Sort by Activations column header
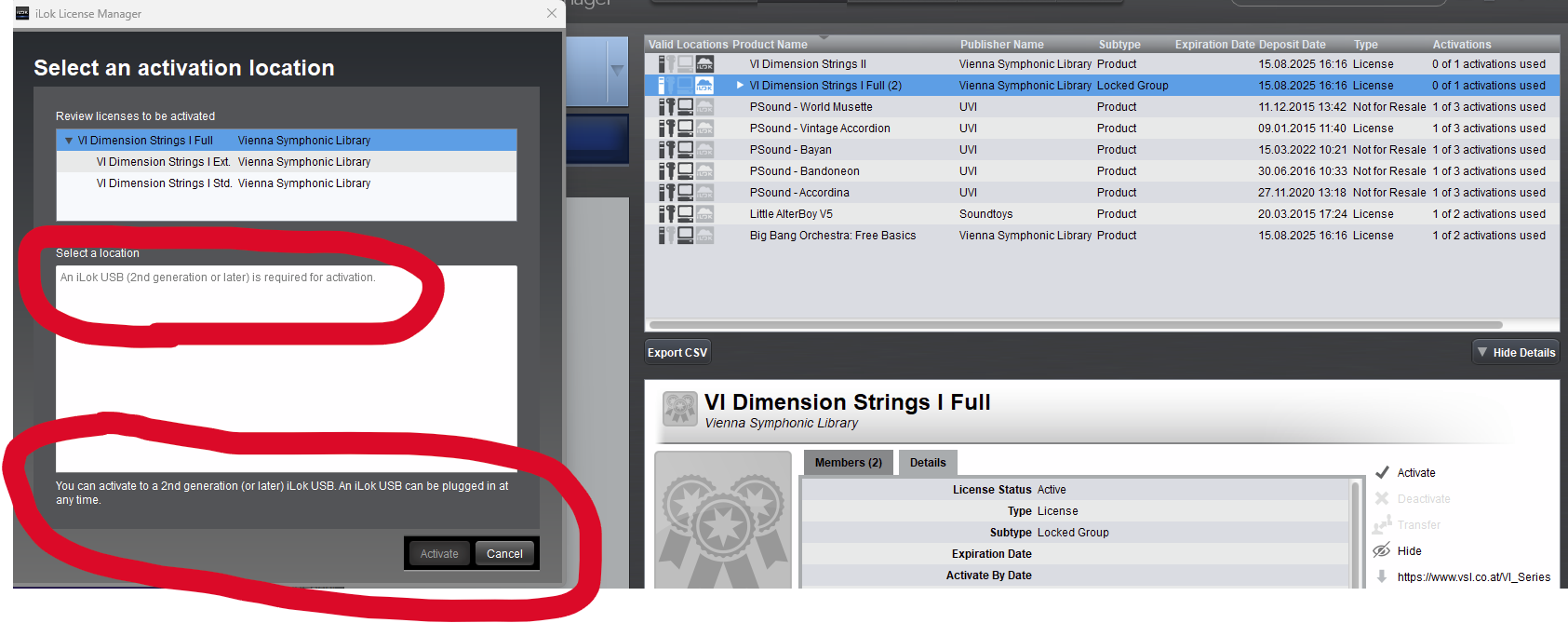 (1462, 45)
